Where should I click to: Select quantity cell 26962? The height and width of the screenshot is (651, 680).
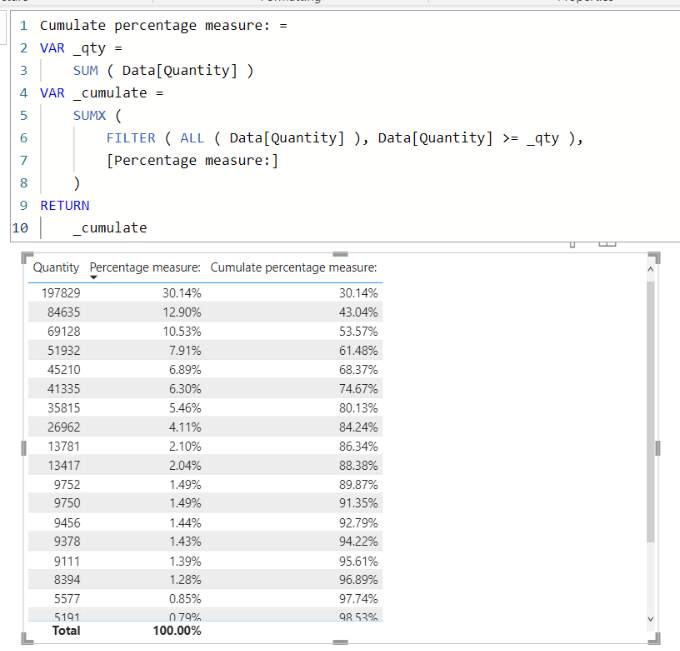(64, 427)
